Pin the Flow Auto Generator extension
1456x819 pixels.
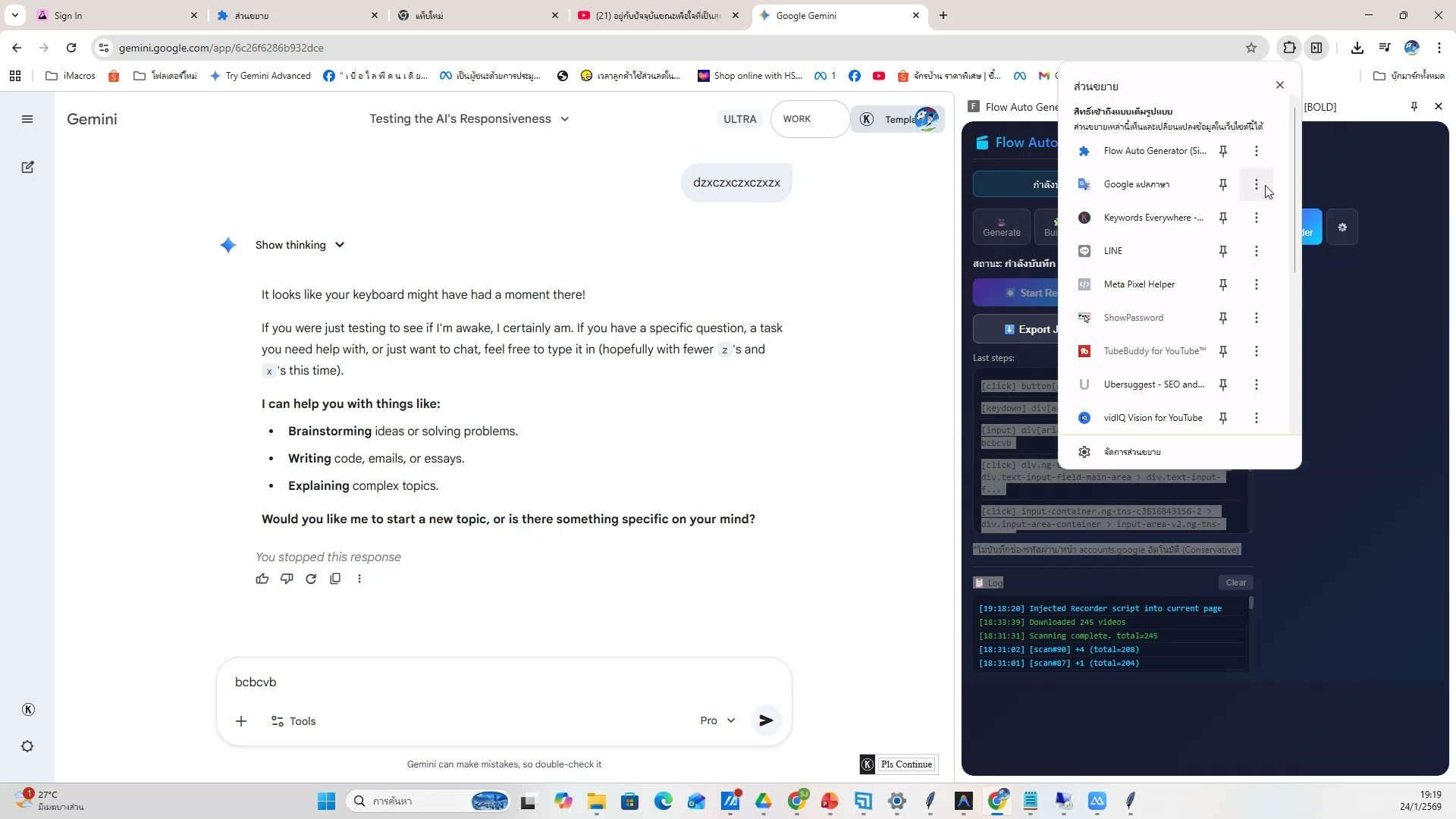click(x=1222, y=151)
